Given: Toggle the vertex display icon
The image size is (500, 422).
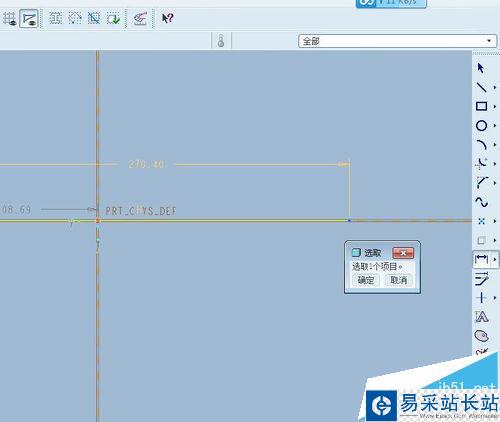Looking at the screenshot, I should click(x=29, y=19).
